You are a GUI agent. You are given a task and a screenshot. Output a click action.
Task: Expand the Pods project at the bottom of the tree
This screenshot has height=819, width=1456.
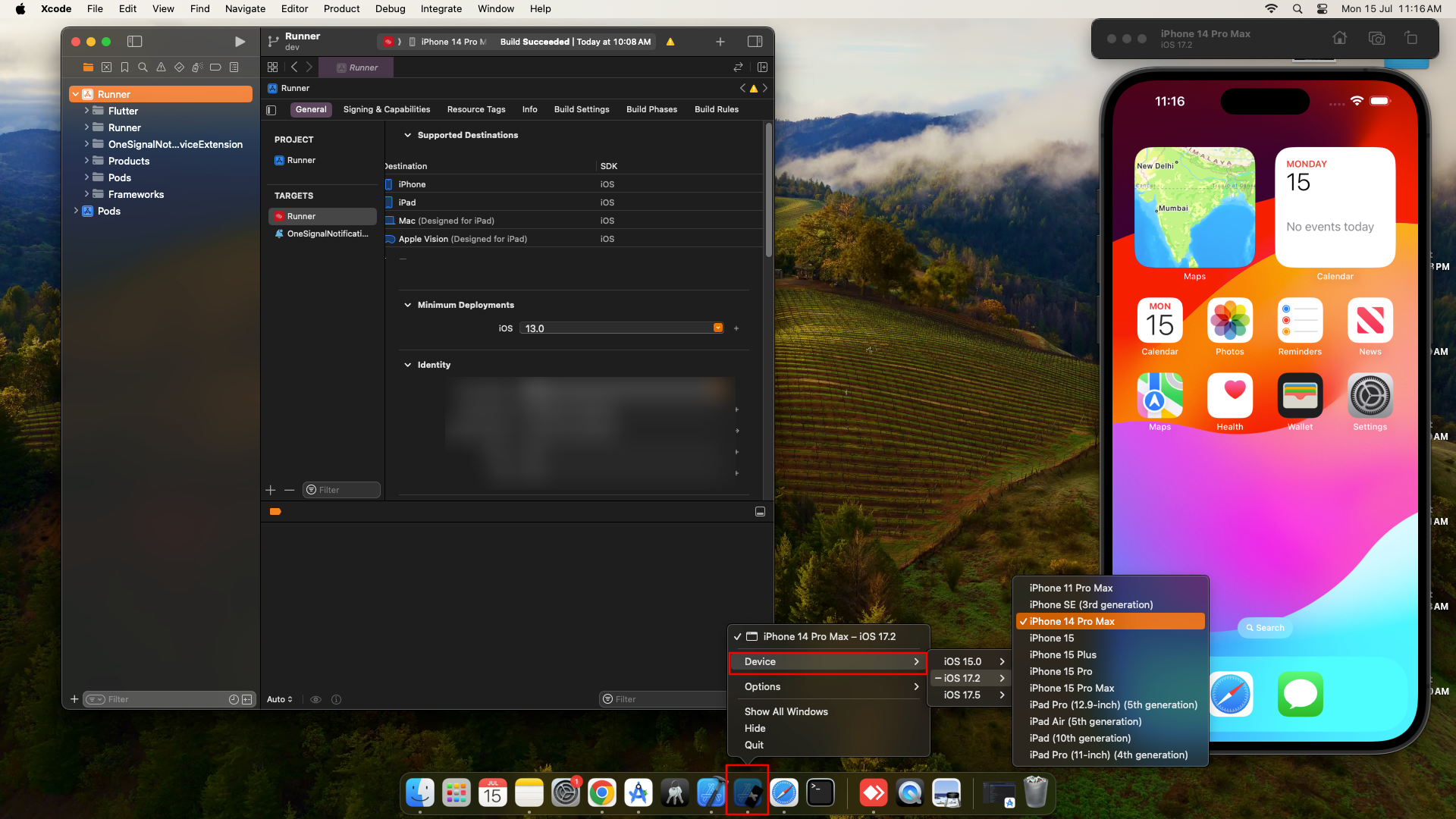(76, 211)
